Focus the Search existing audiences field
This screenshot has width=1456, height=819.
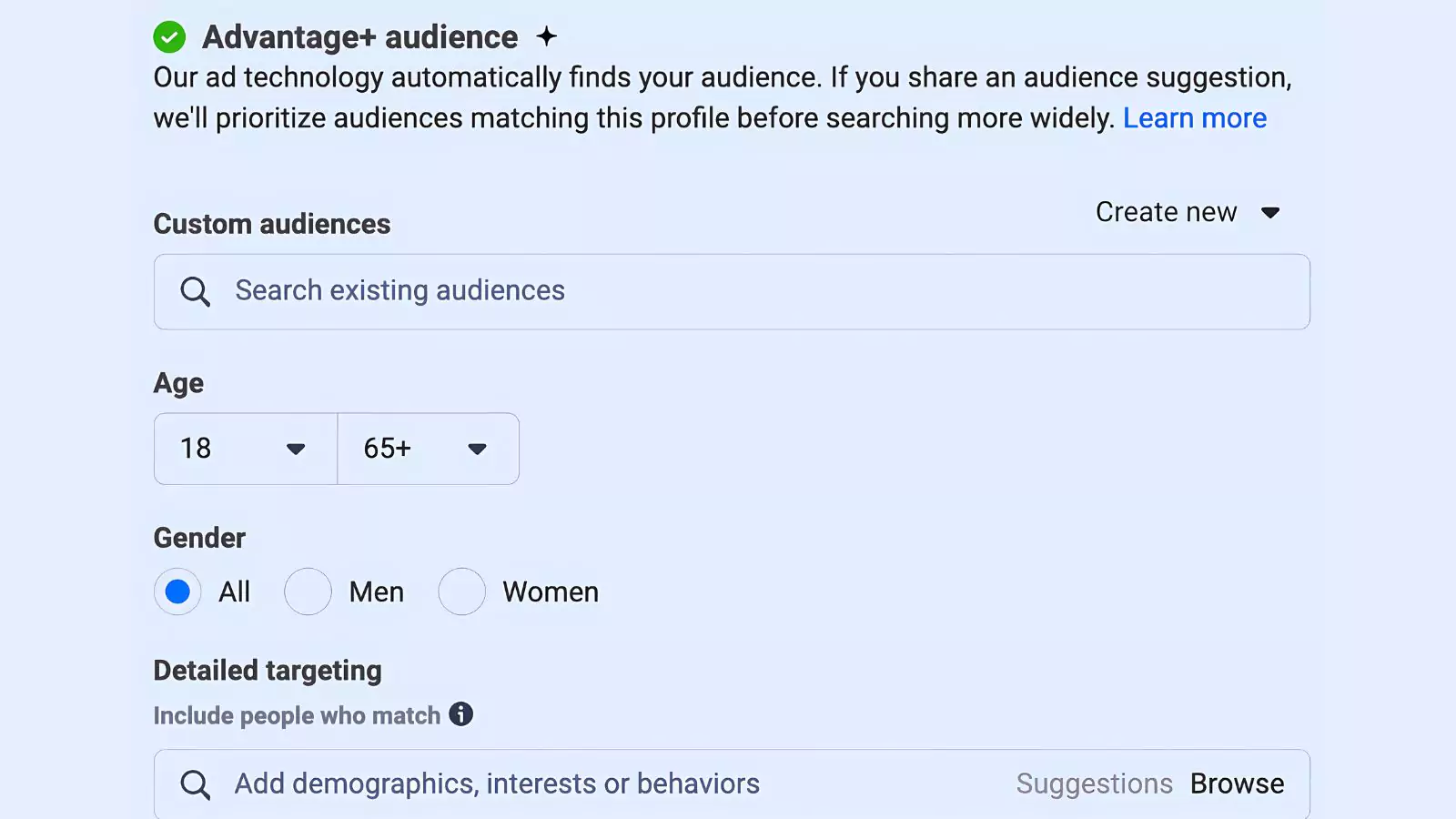[732, 291]
